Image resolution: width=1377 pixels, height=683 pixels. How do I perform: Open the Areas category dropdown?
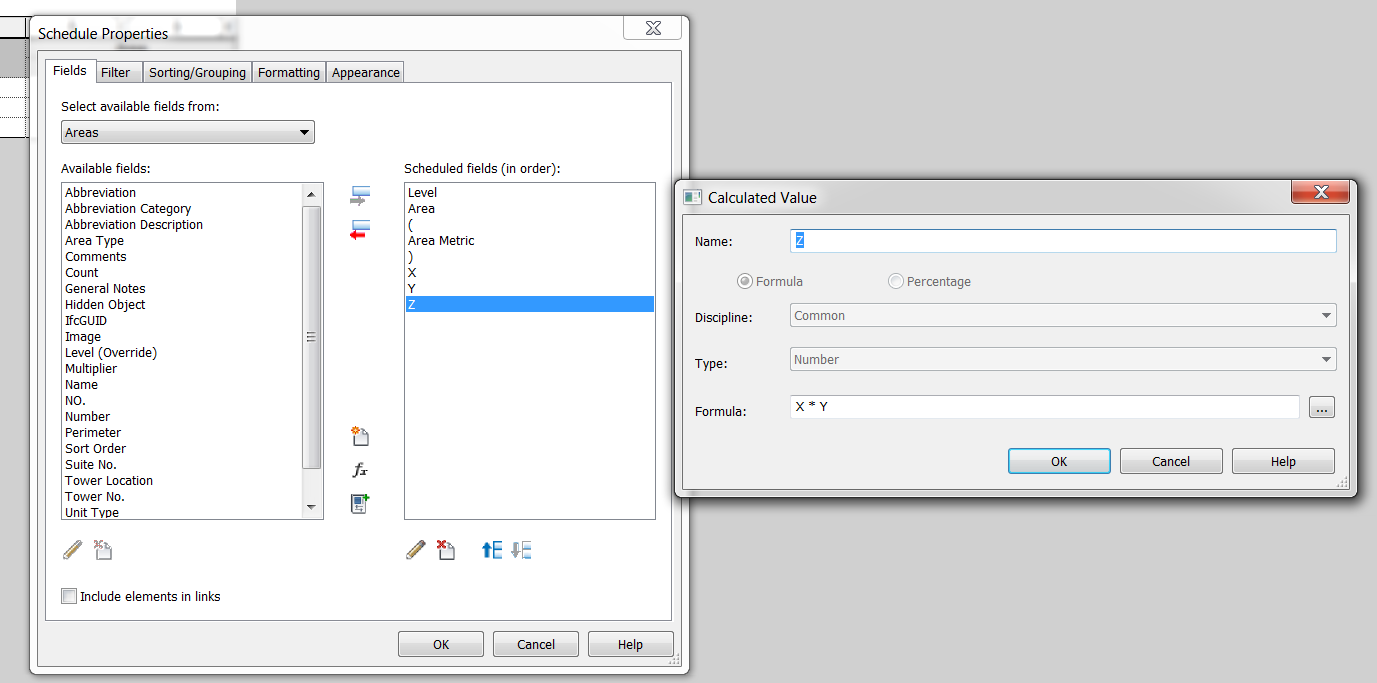(x=188, y=132)
